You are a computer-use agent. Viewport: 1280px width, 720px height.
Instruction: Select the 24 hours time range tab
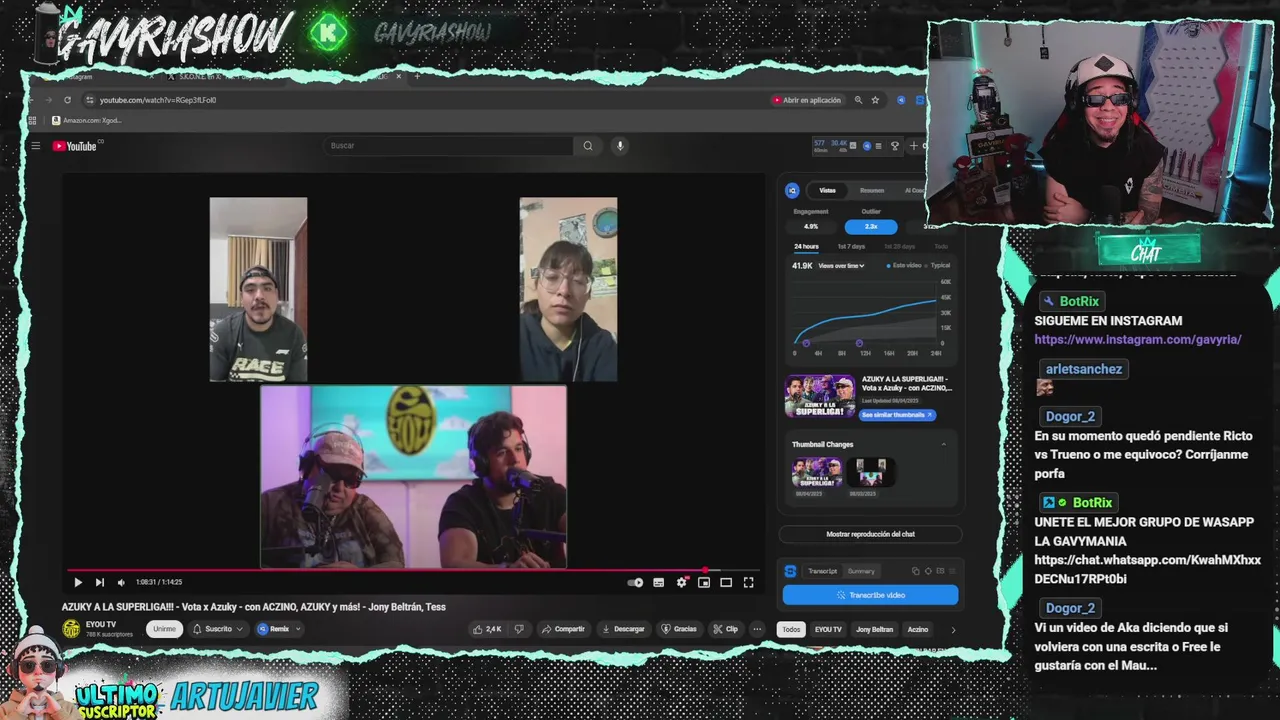[x=806, y=246]
